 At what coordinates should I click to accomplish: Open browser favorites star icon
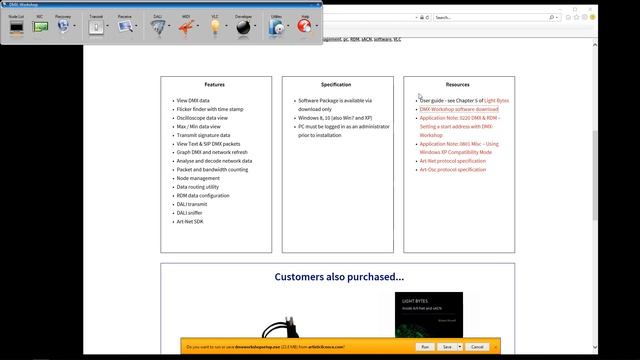click(576, 18)
